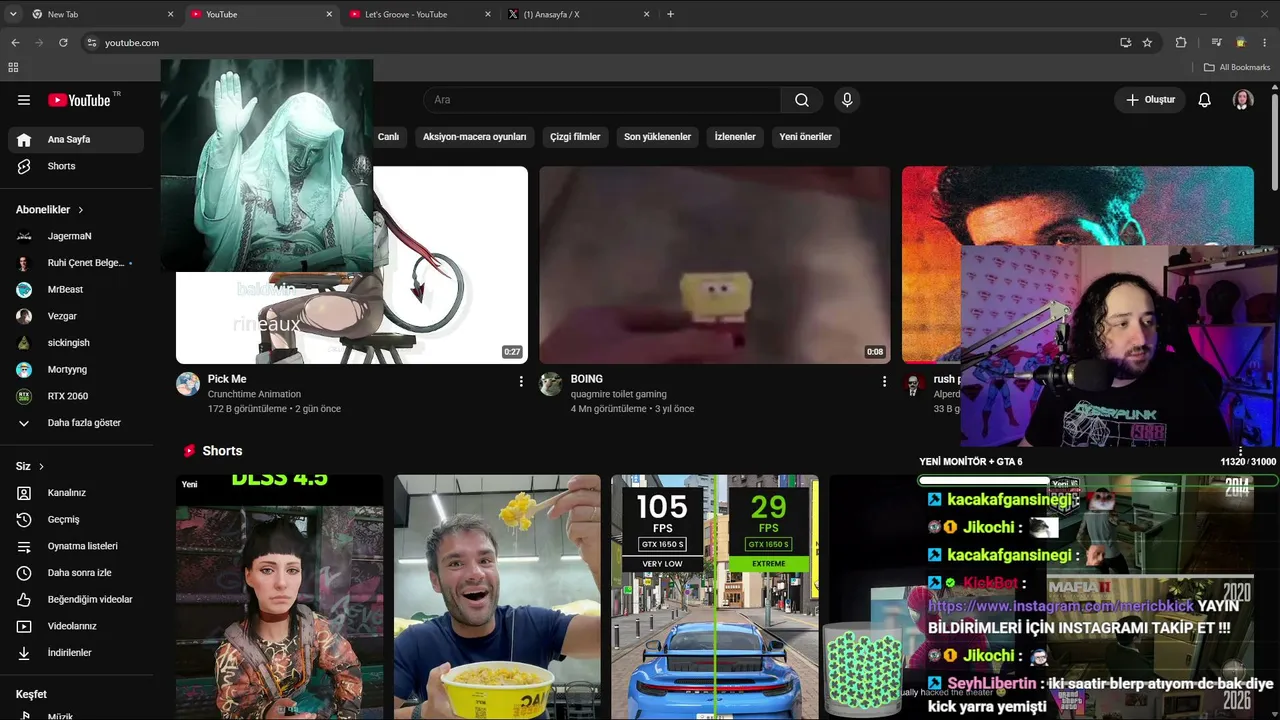This screenshot has width=1280, height=720.
Task: Open the DLSS 4.5 short thumbnail
Action: 280,597
